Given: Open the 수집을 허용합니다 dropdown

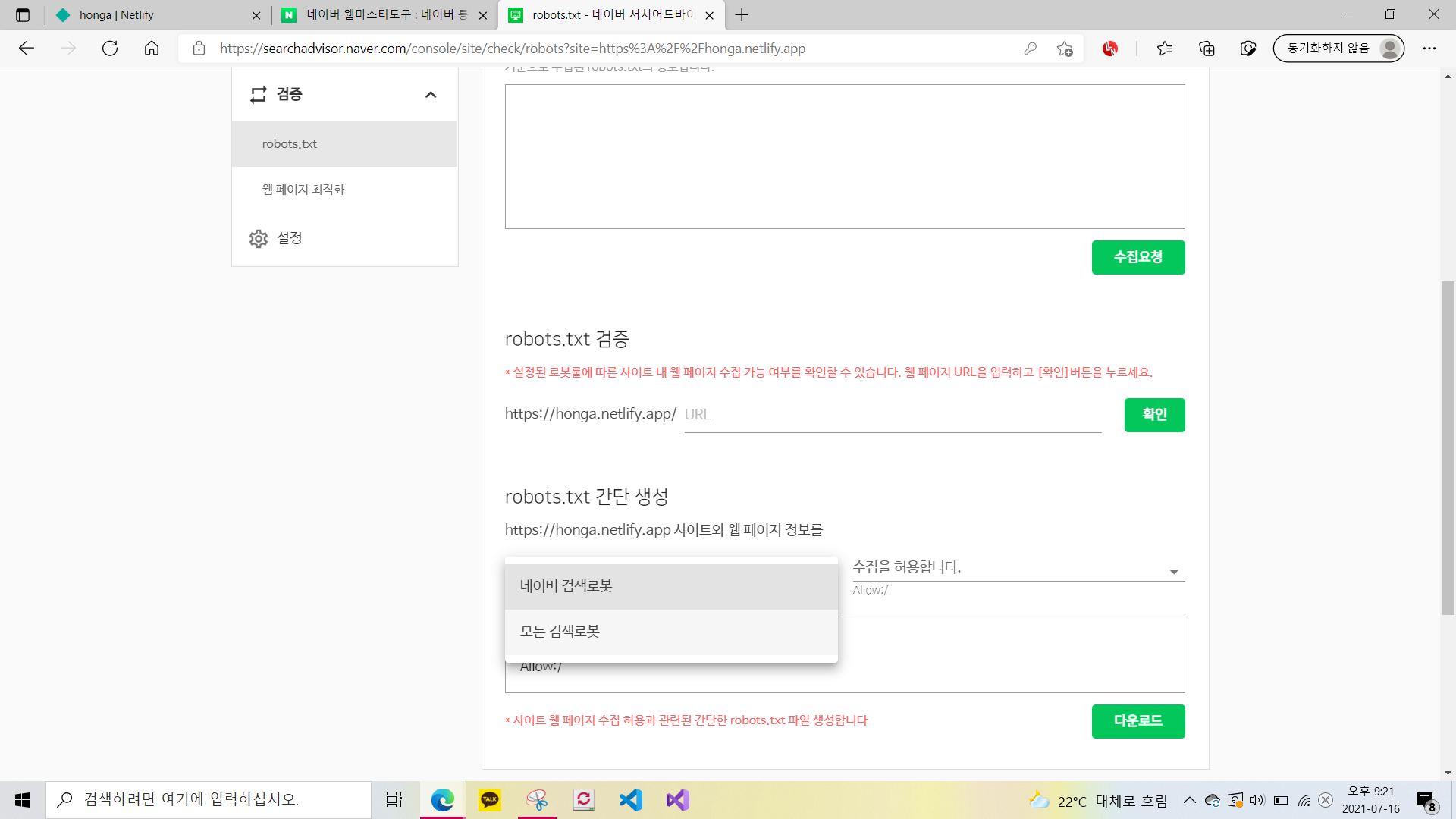Looking at the screenshot, I should click(x=1018, y=568).
